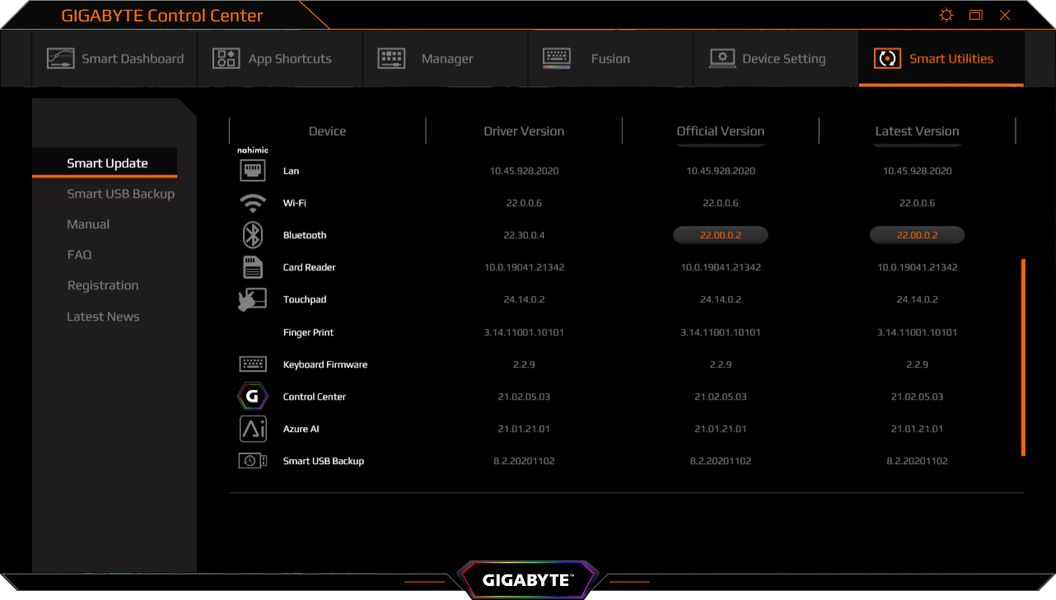
Task: Click Touchpad latest version 24.14.0.2
Action: pos(917,300)
